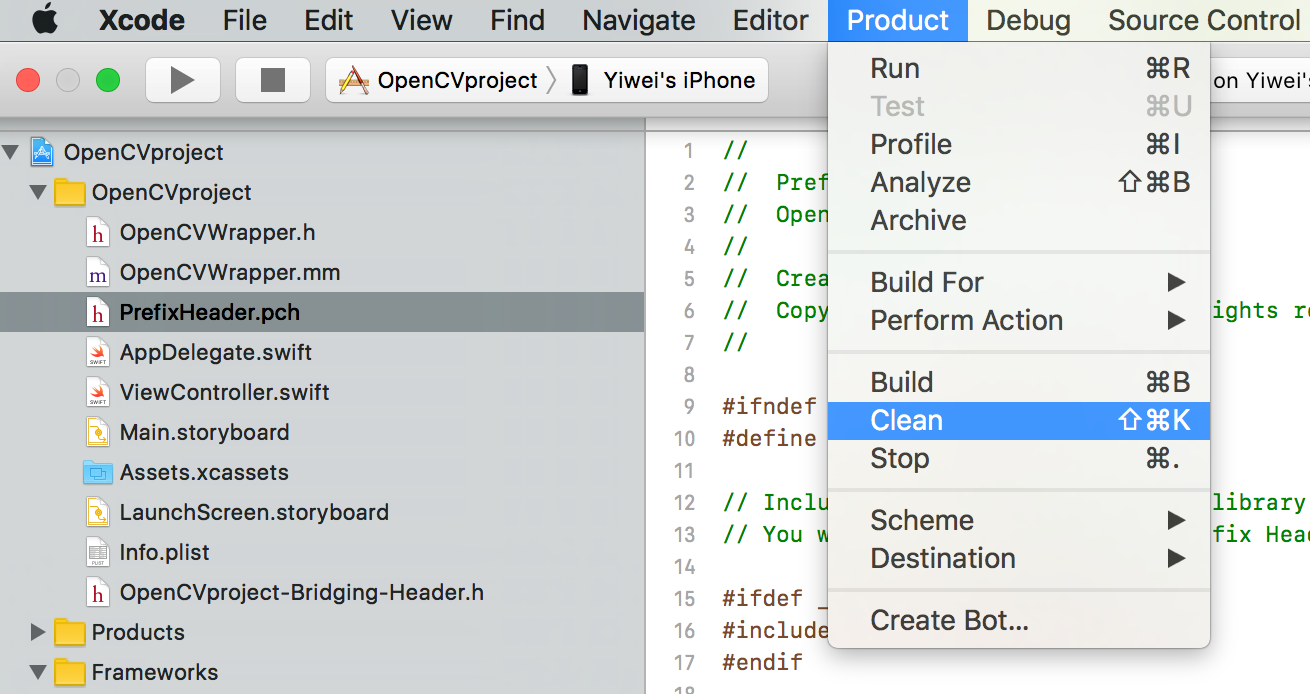Open the Debug menu
The height and width of the screenshot is (694, 1310).
[1028, 19]
